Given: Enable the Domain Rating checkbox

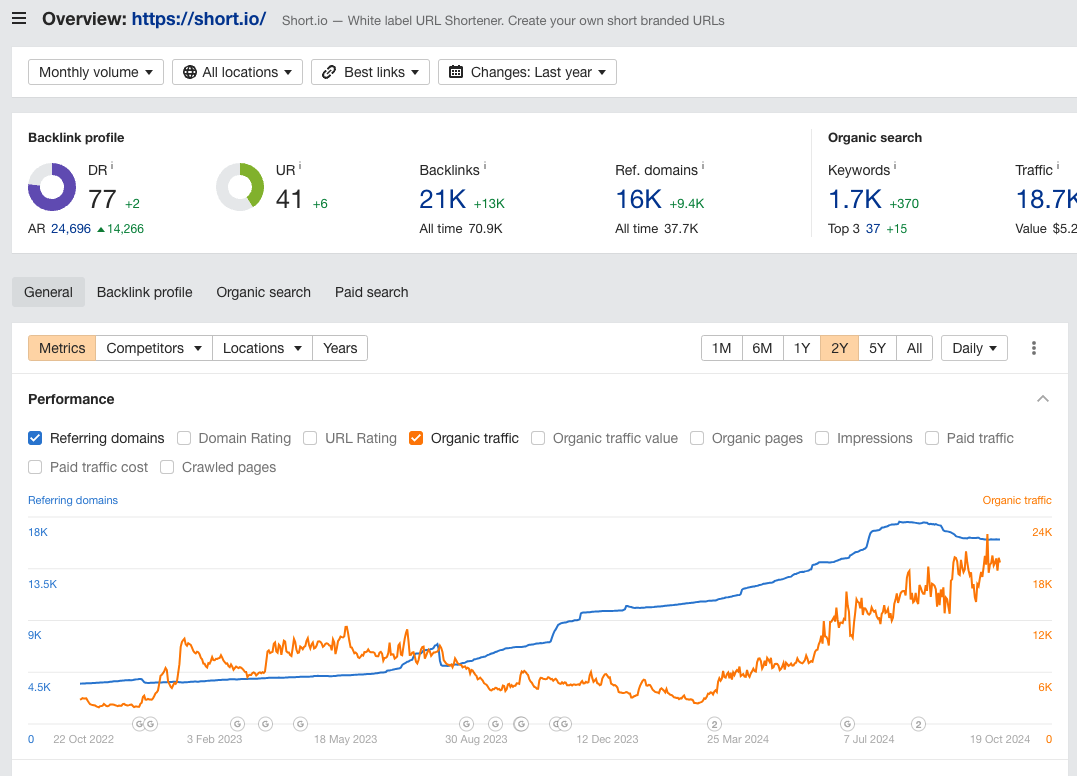Looking at the screenshot, I should (x=184, y=438).
